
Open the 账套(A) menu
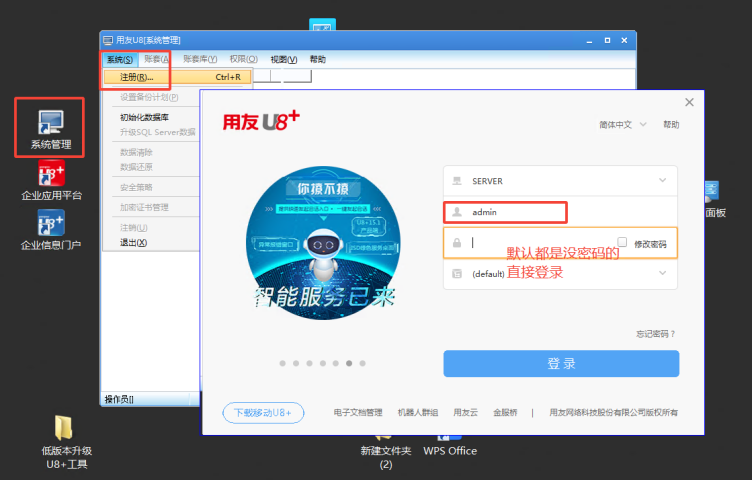coord(157,59)
